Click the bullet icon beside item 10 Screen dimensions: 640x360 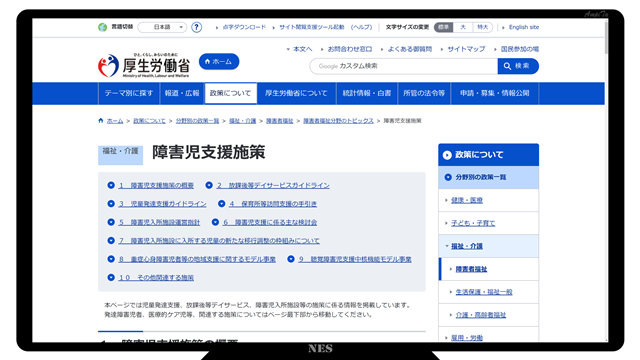coord(111,277)
